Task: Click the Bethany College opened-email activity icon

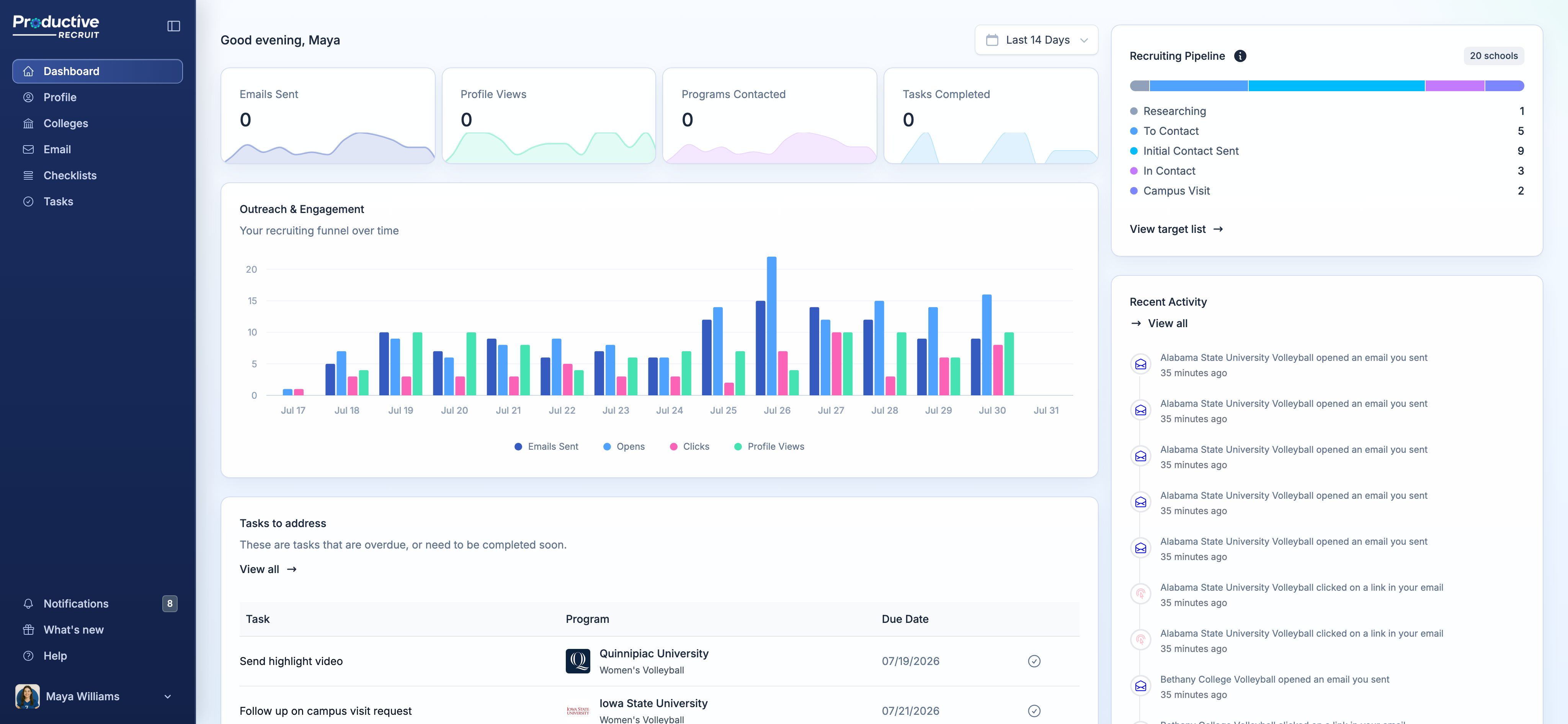Action: pos(1141,686)
